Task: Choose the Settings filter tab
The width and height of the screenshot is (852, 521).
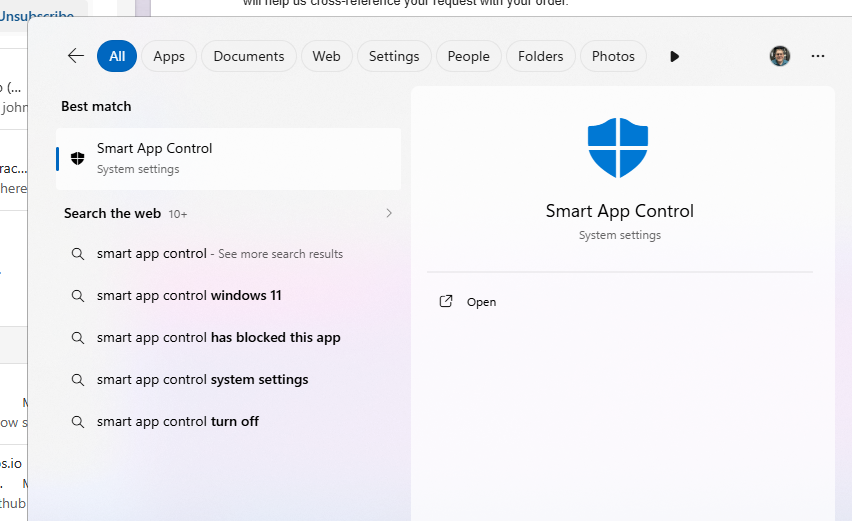Action: pyautogui.click(x=393, y=56)
